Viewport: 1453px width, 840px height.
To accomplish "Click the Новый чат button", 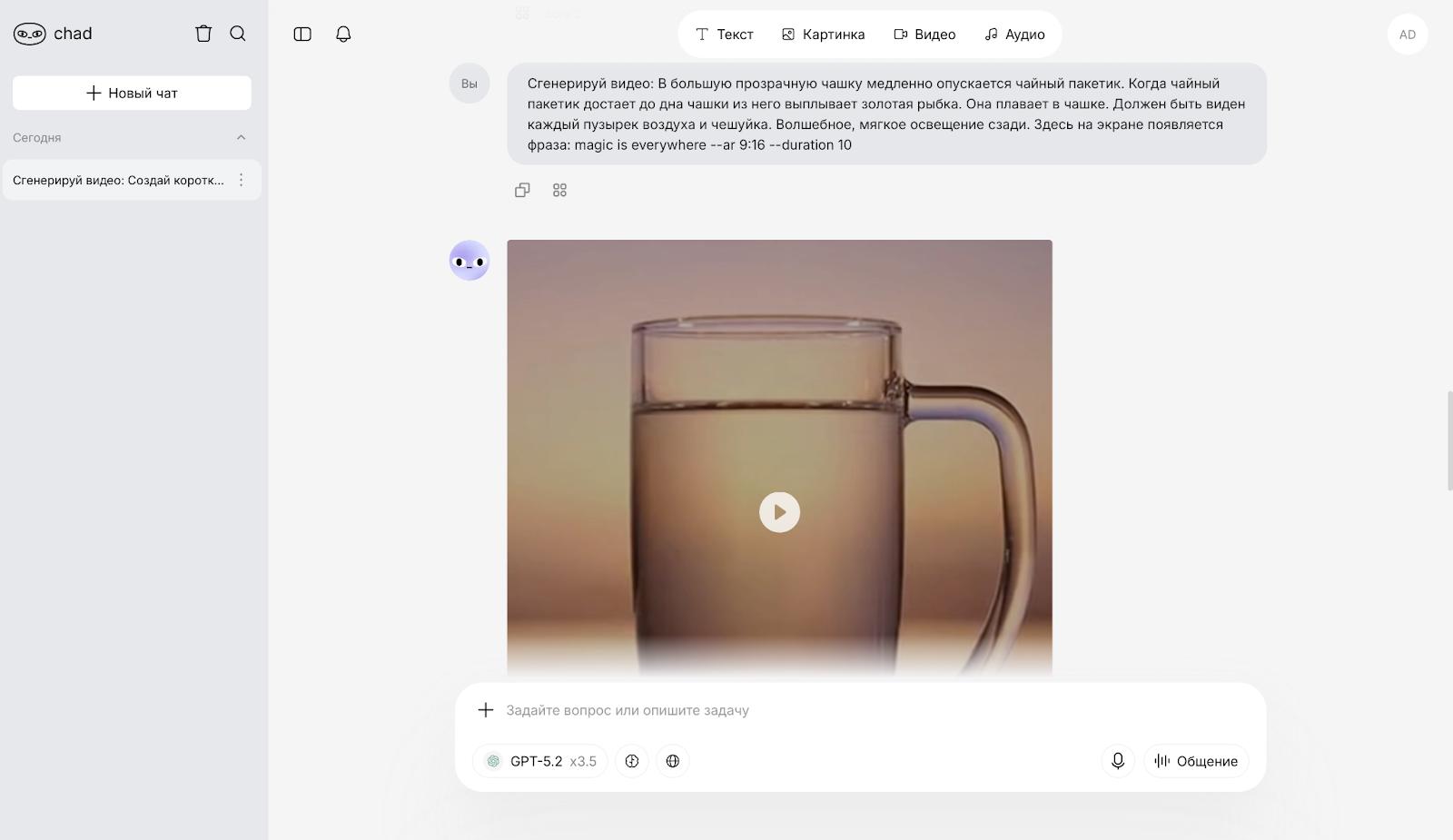I will pos(132,93).
